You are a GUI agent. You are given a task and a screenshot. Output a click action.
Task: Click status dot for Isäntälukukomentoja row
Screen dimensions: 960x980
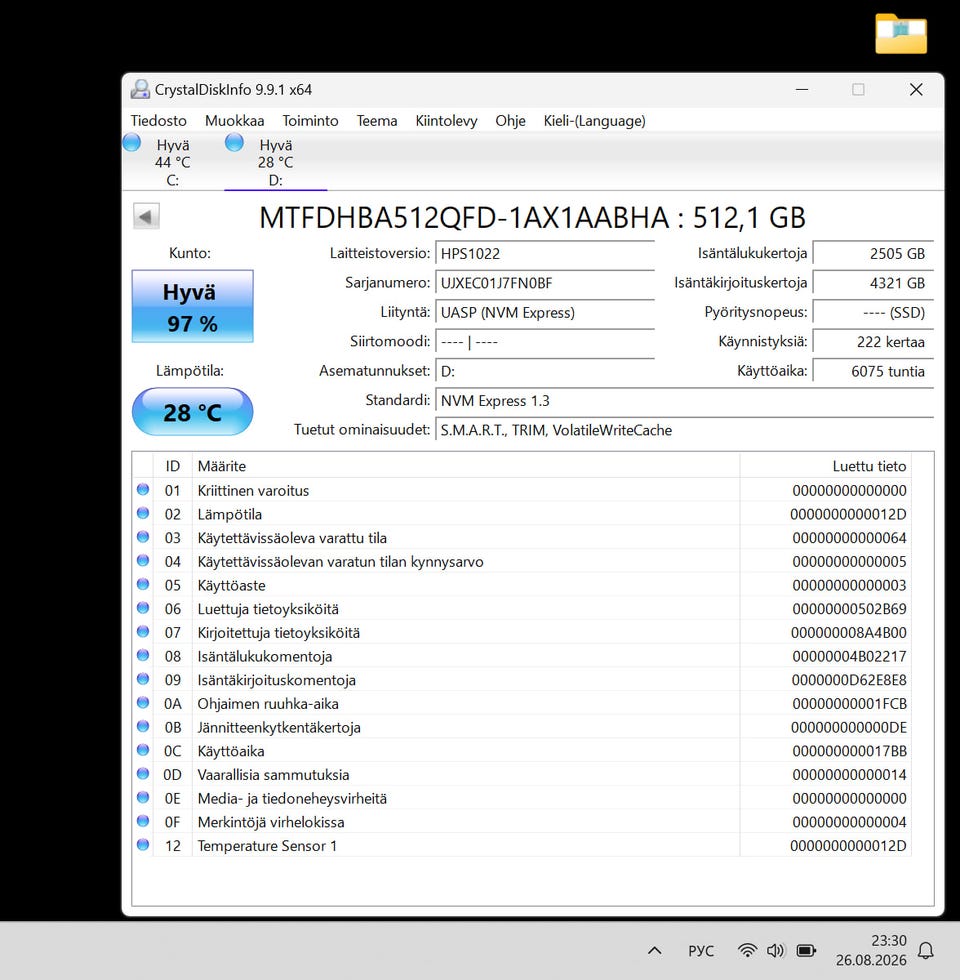[x=143, y=656]
